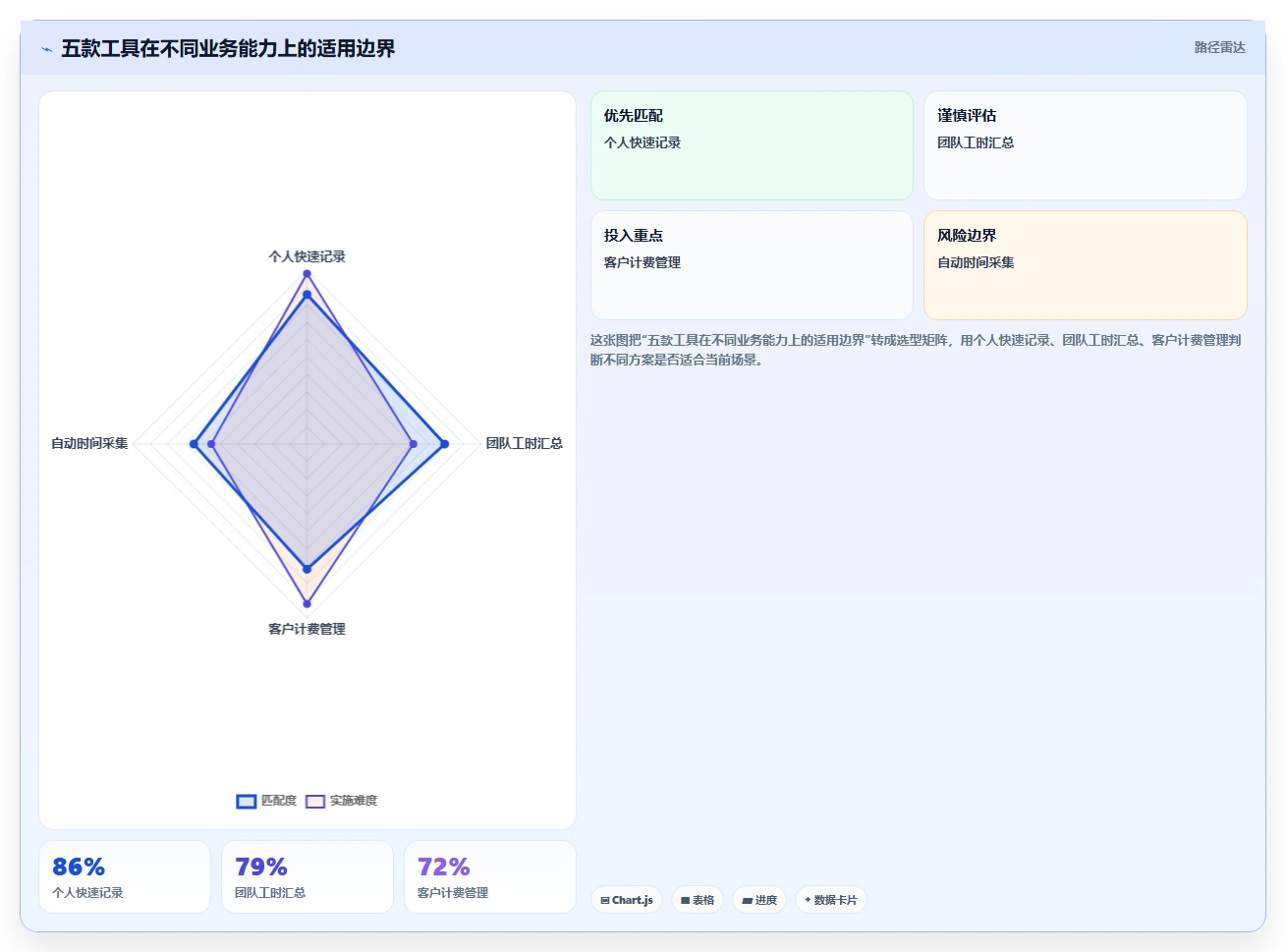Click 个人快速记录 text in 优先匹配 card
The height and width of the screenshot is (952, 1286).
point(643,142)
